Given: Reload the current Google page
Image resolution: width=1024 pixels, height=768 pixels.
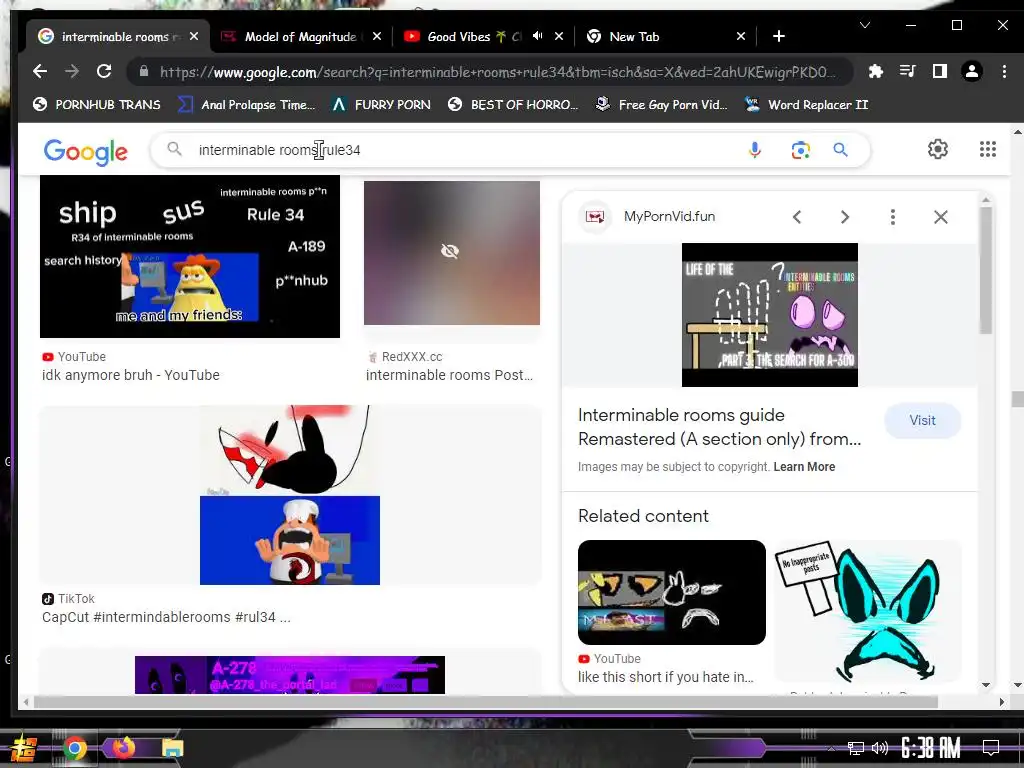Looking at the screenshot, I should pyautogui.click(x=104, y=71).
